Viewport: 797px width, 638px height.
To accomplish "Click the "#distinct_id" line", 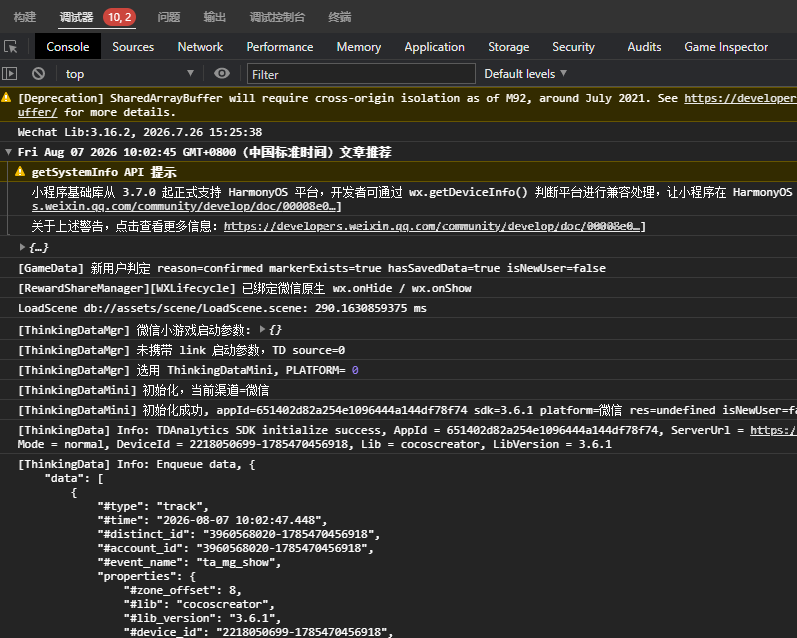I will (x=238, y=534).
